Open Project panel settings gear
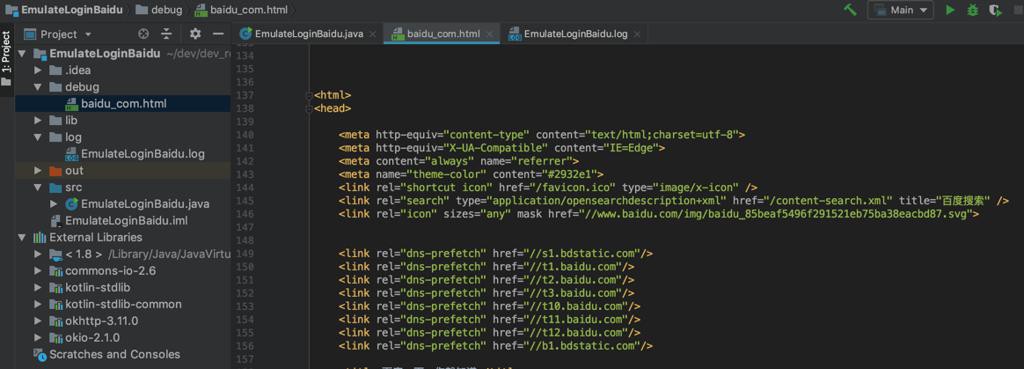 (x=195, y=34)
